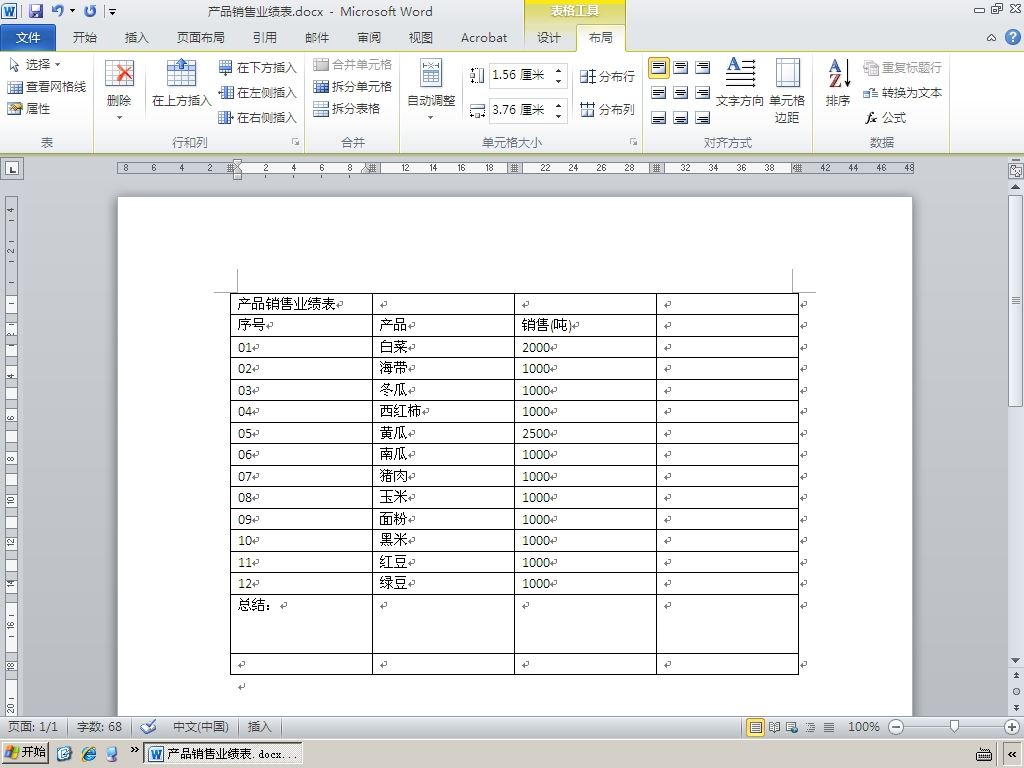Undo the last action
Screen dimensions: 1024x768
57,11
